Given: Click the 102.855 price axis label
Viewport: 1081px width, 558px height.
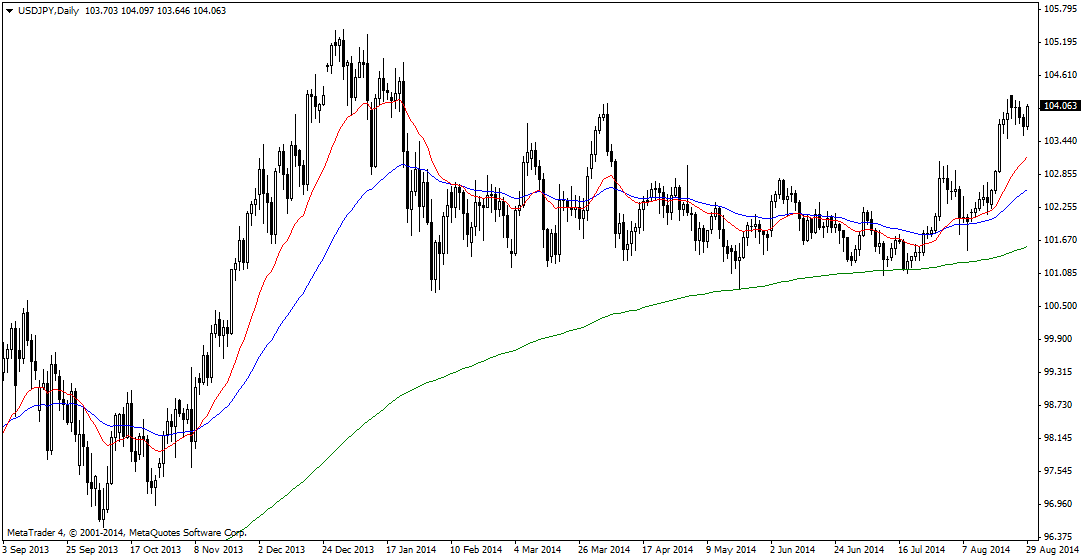Looking at the screenshot, I should point(1058,174).
